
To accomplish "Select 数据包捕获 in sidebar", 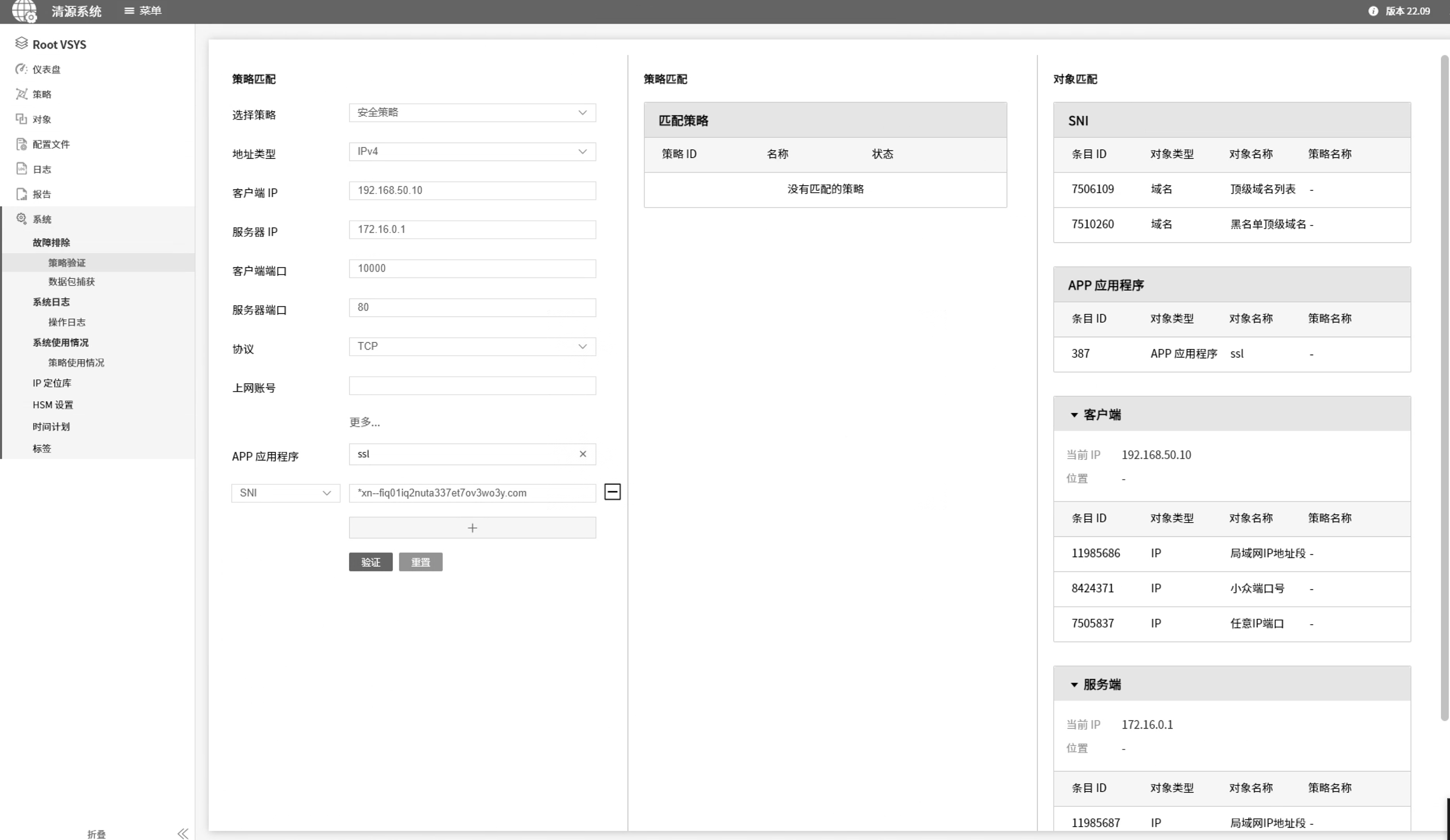I will pyautogui.click(x=71, y=282).
